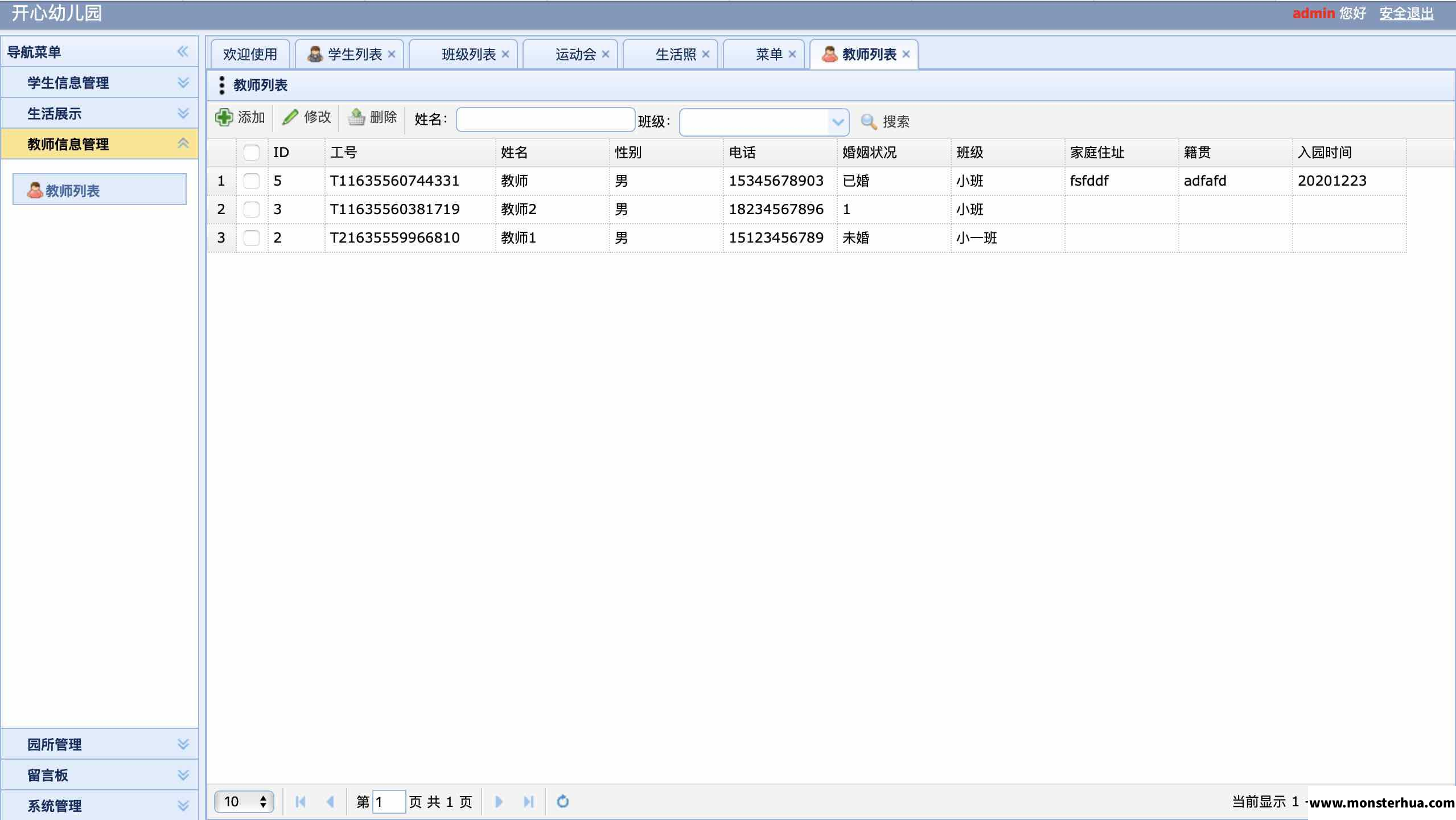Close the 学生列表 tab
1456x820 pixels.
coord(392,54)
